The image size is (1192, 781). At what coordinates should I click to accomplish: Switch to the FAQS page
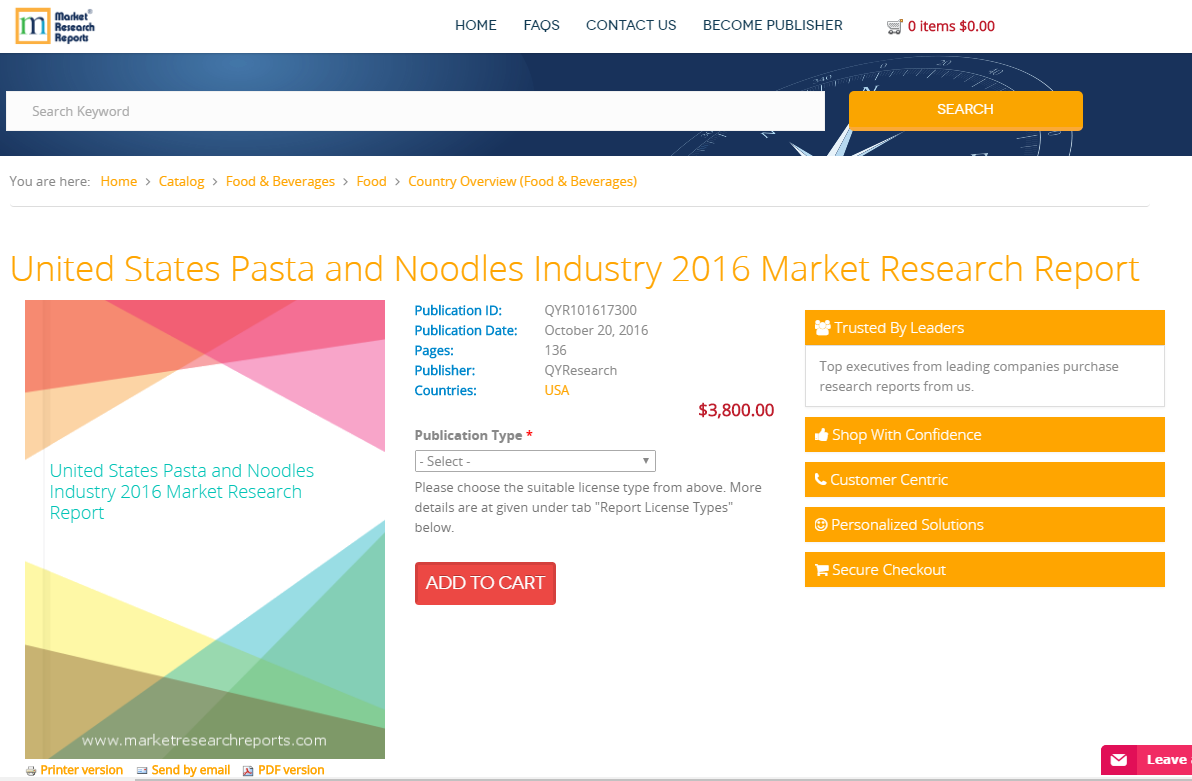tap(541, 25)
